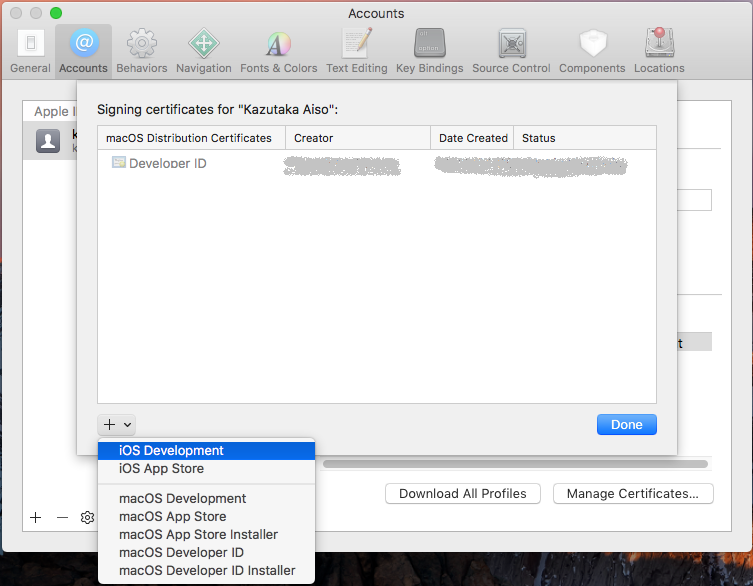Open Fonts & Colors preferences
753x586 pixels.
pos(279,51)
